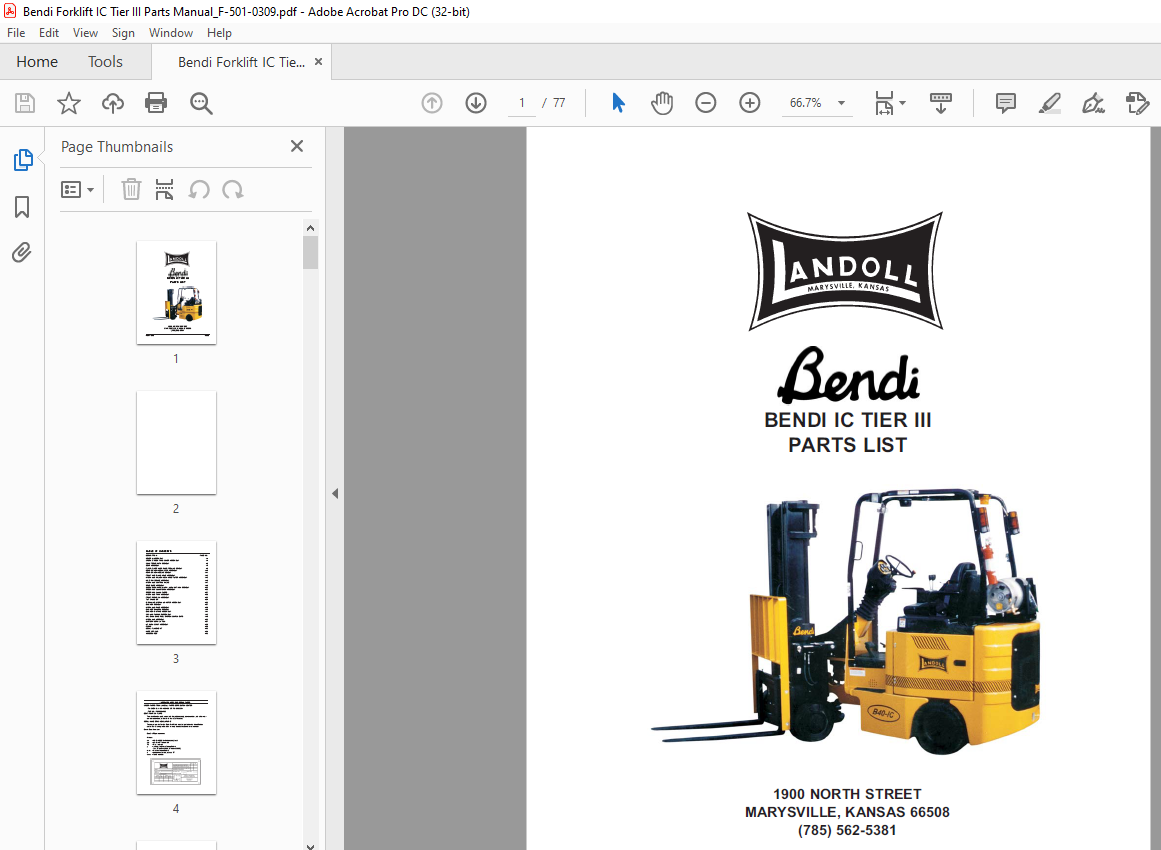Image resolution: width=1161 pixels, height=850 pixels.
Task: Click the thumbnails scroll down arrow
Action: (310, 845)
